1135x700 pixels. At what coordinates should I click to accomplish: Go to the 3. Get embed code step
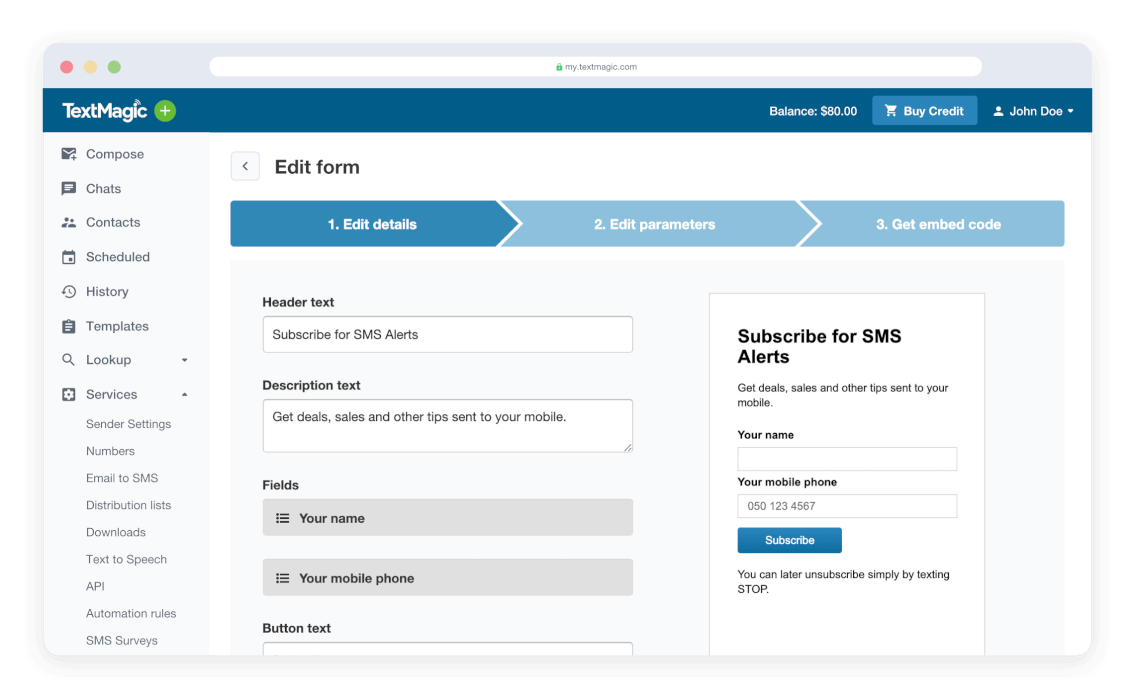(x=938, y=224)
